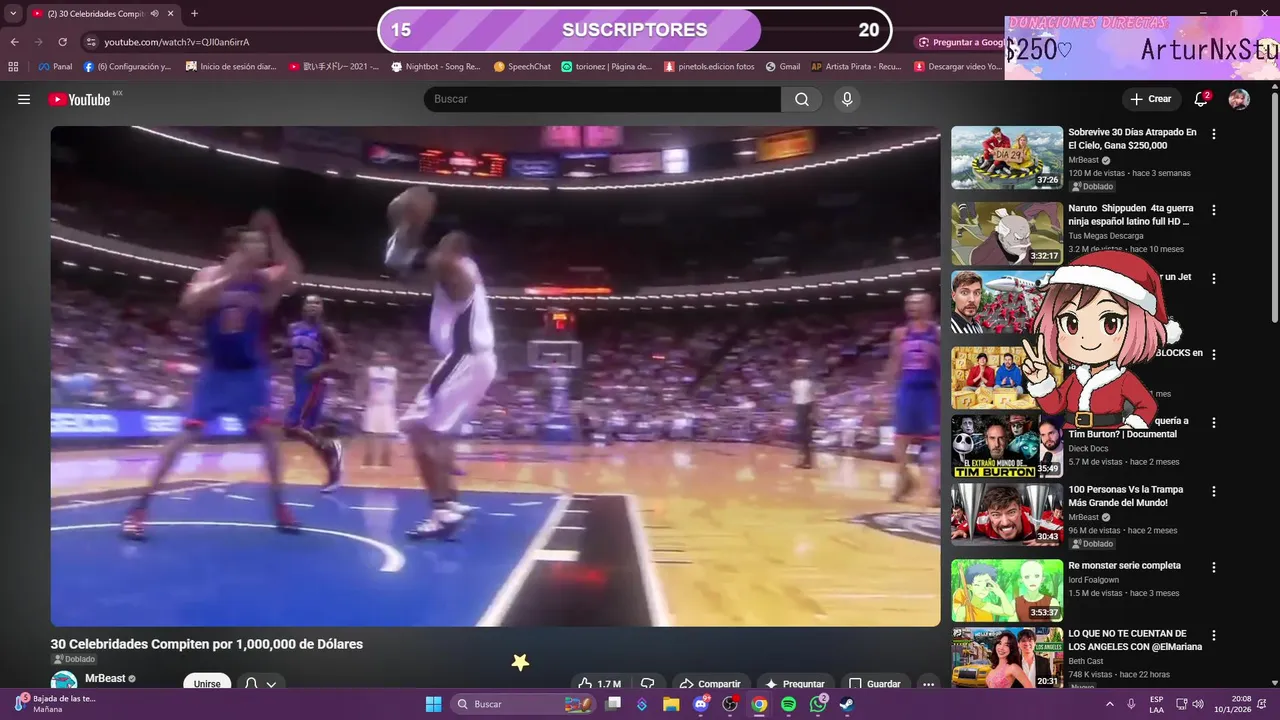Open the Configuración Facebook bookmark
The width and height of the screenshot is (1280, 720).
tap(127, 67)
